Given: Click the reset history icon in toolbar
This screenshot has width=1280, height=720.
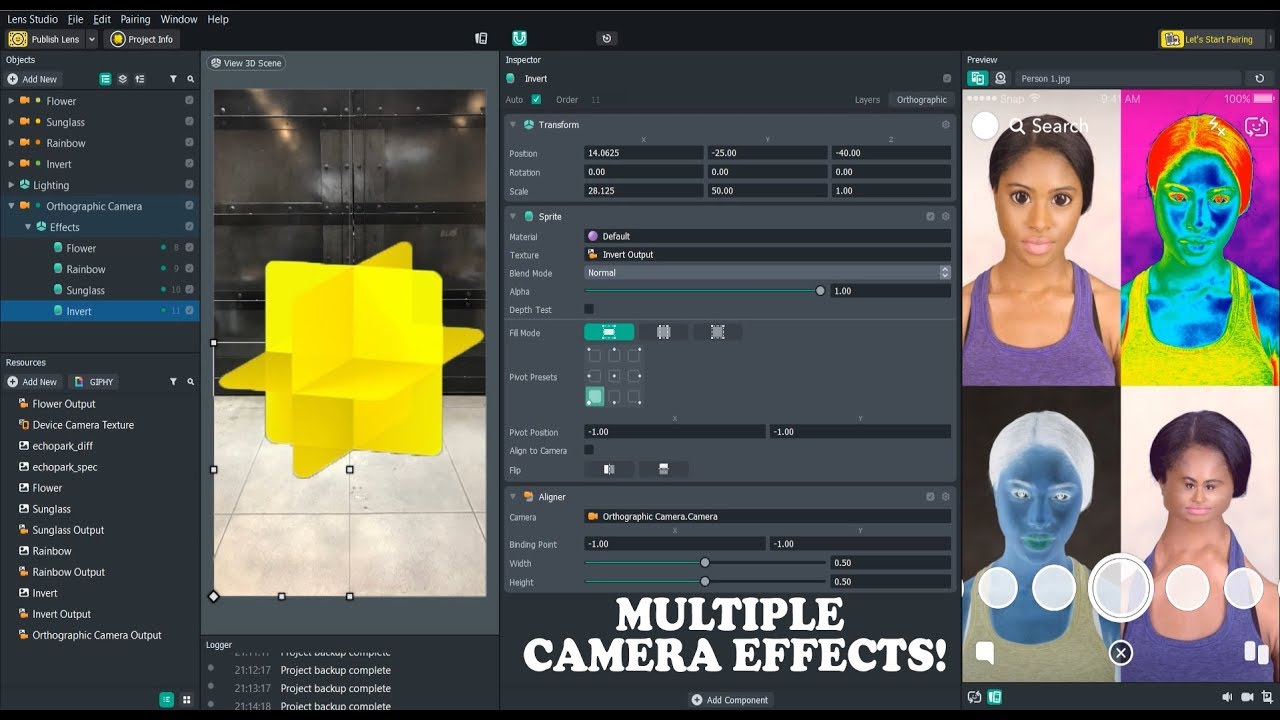Looking at the screenshot, I should pos(605,38).
